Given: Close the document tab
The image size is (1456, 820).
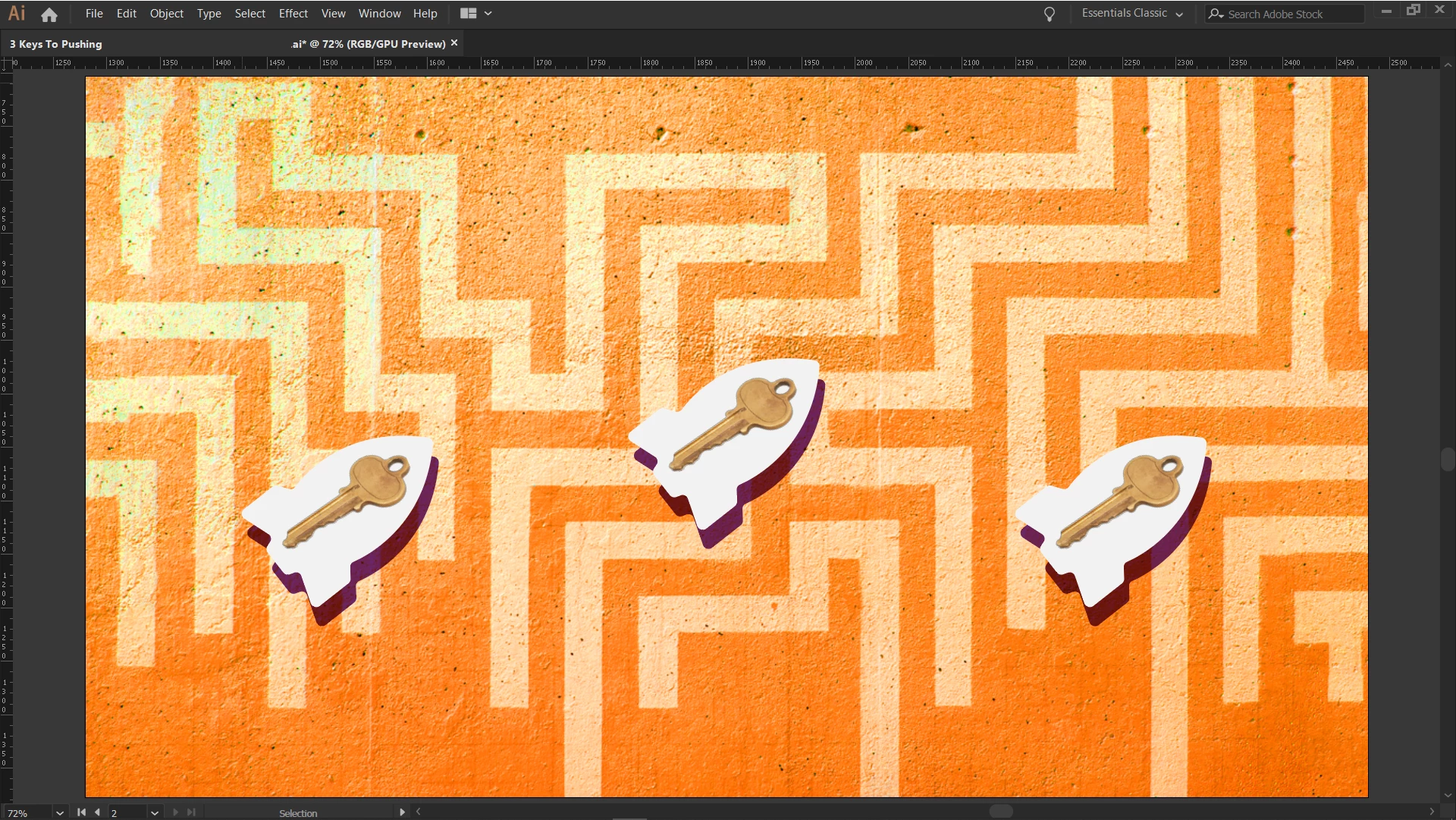Looking at the screenshot, I should click(454, 43).
